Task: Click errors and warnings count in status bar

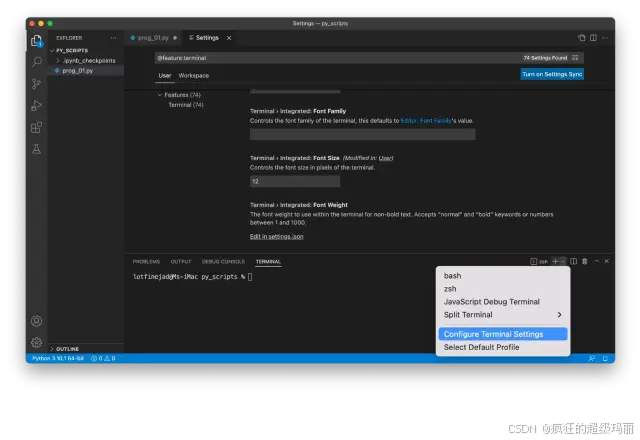Action: coord(103,358)
